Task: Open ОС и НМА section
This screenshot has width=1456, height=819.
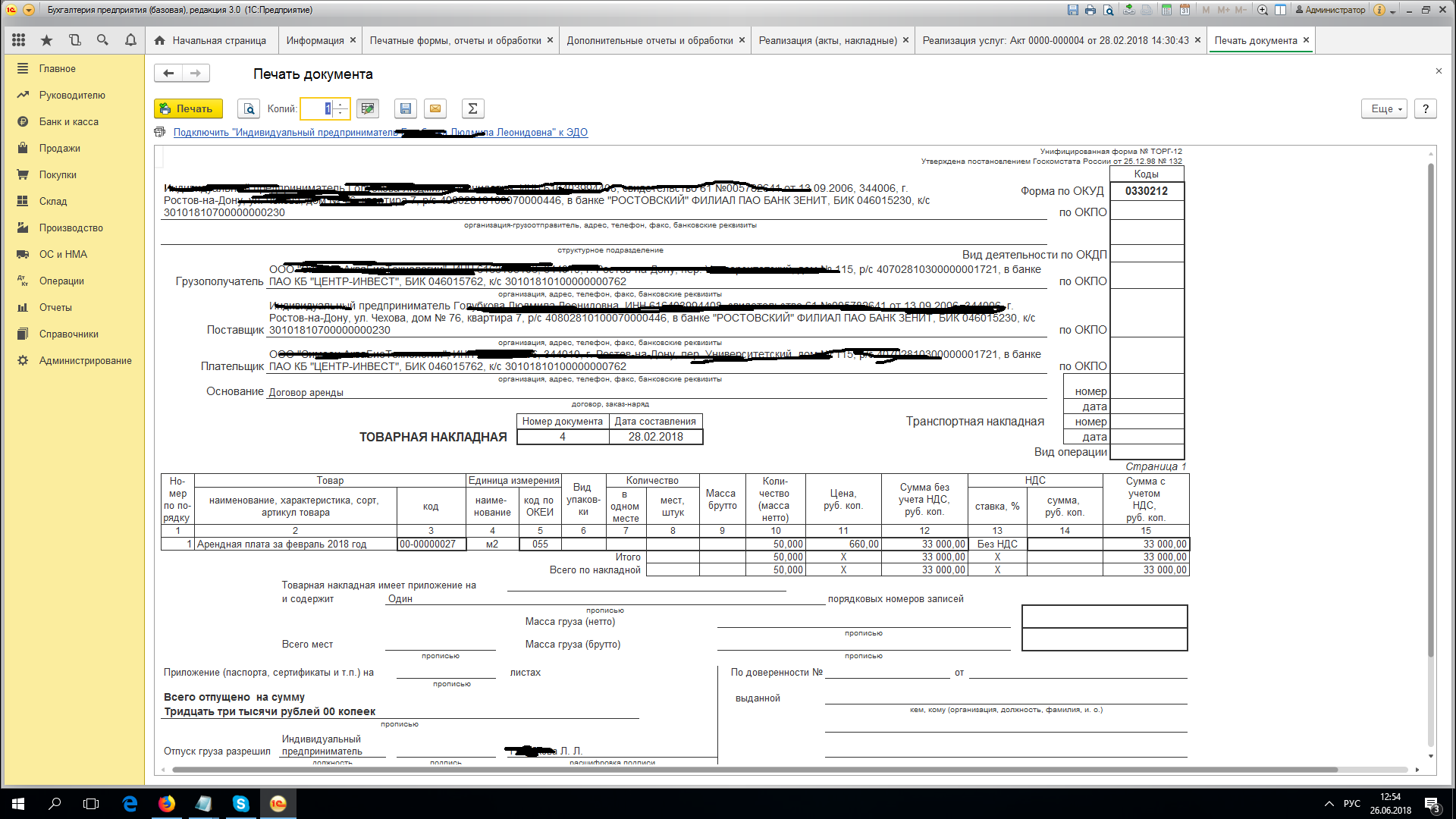Action: click(74, 254)
